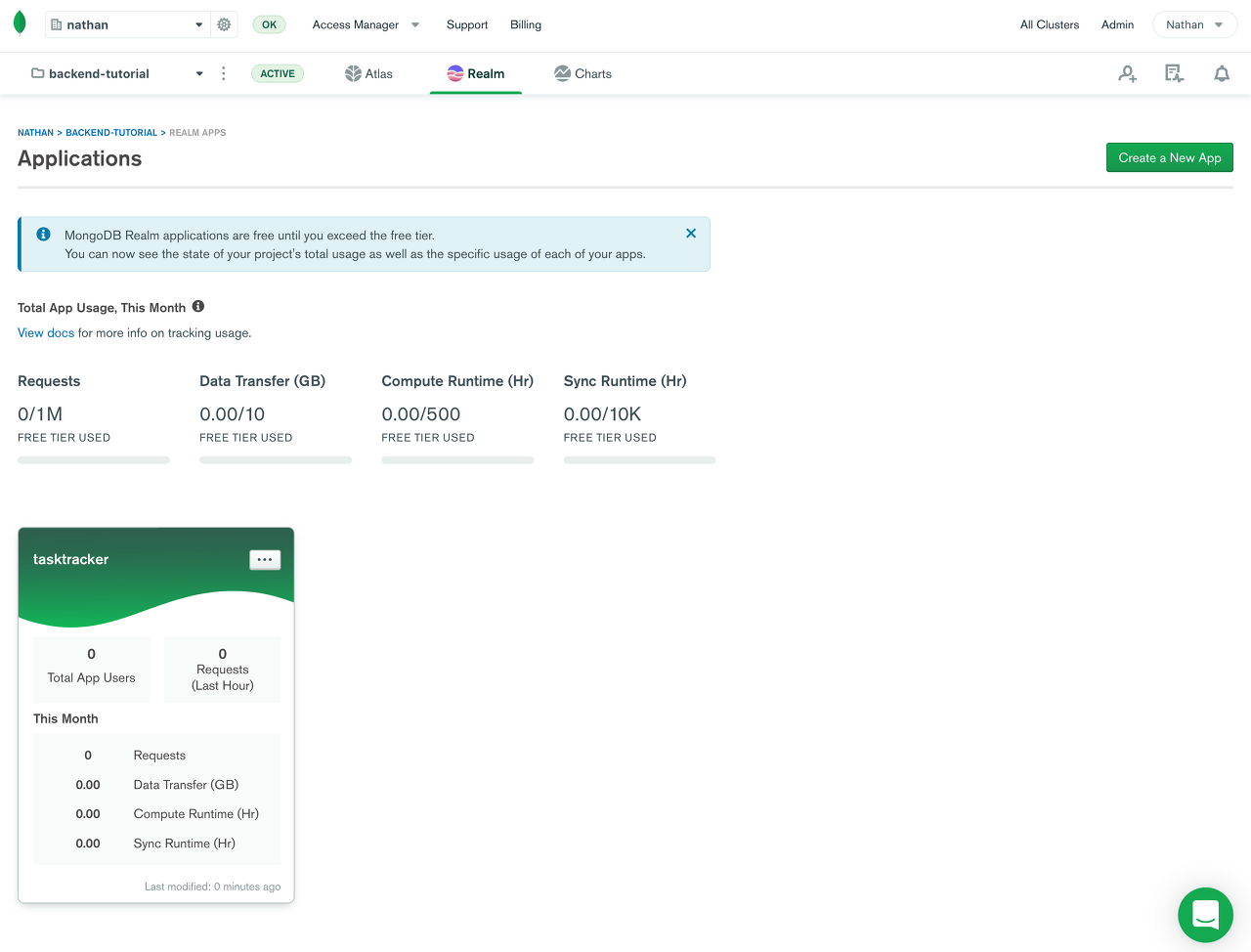Open the nathan organization dropdown
This screenshot has height=952, width=1251.
click(x=127, y=24)
